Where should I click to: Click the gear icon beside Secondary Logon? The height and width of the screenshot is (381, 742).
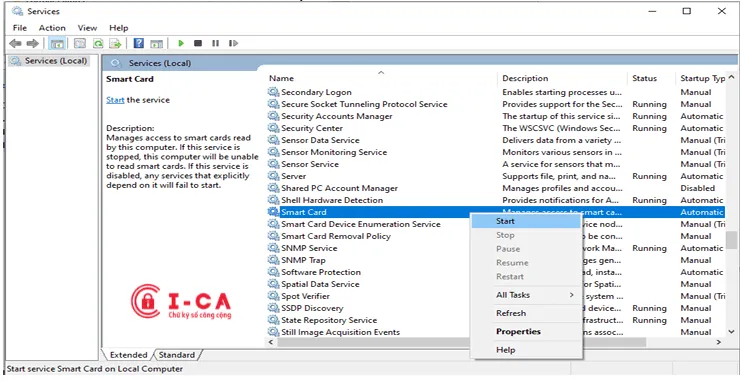(274, 92)
